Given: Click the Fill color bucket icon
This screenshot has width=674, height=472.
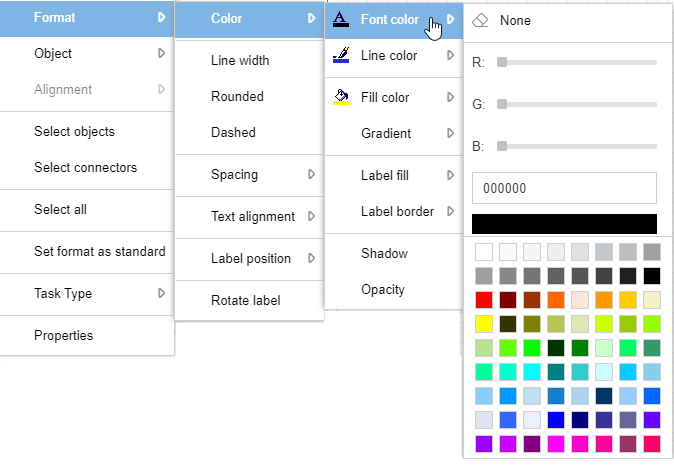Looking at the screenshot, I should pos(341,97).
